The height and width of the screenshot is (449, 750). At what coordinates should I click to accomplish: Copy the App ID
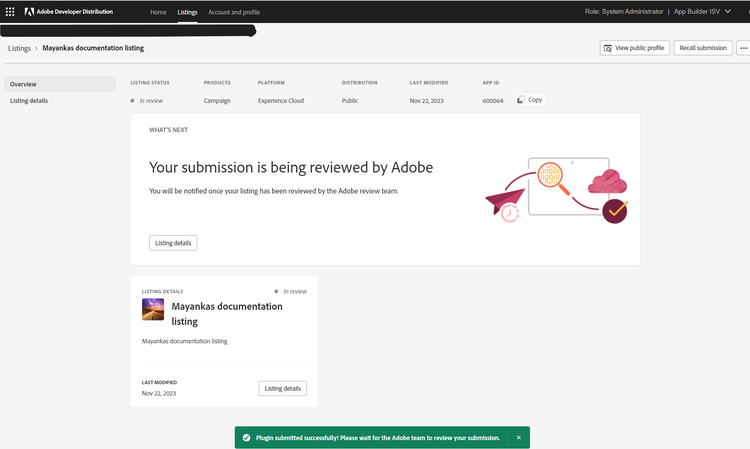[530, 99]
